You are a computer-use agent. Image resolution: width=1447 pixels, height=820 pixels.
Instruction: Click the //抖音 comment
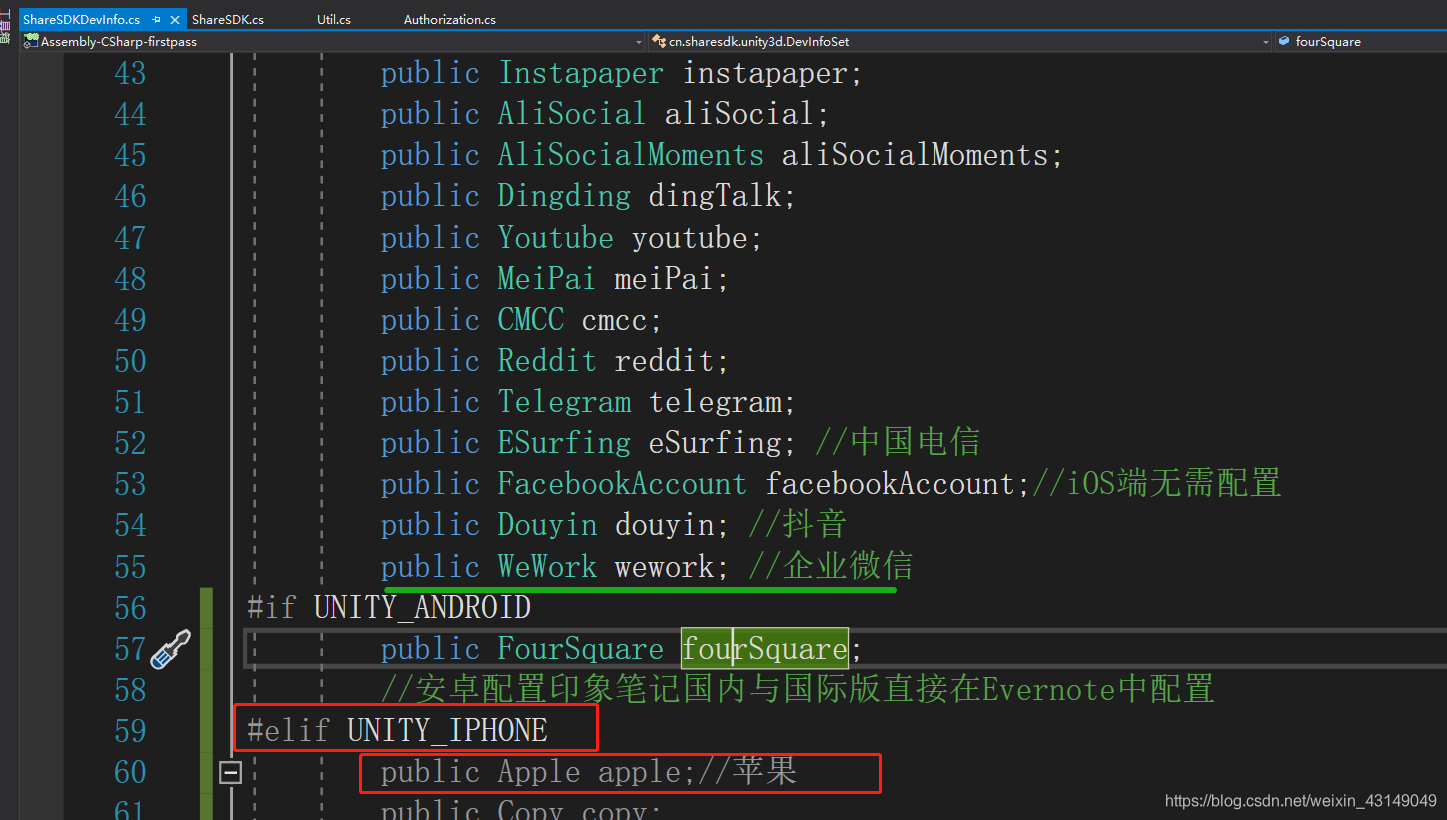(x=798, y=525)
